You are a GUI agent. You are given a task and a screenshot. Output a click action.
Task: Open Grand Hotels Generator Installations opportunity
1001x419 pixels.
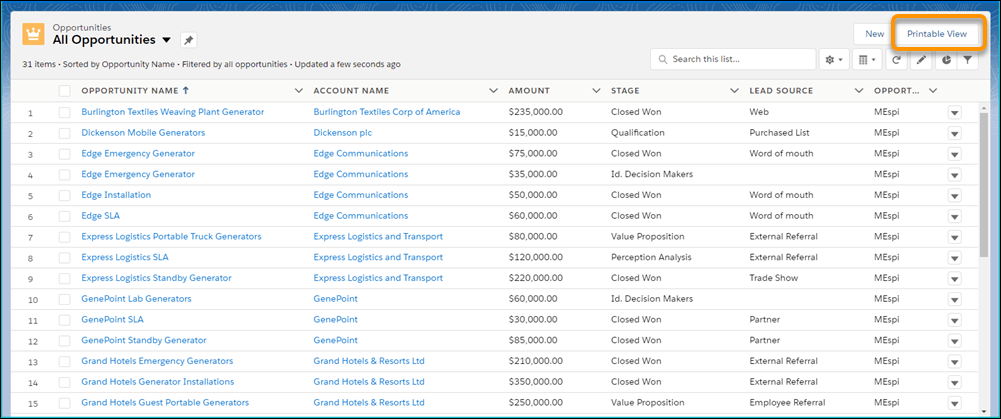158,382
